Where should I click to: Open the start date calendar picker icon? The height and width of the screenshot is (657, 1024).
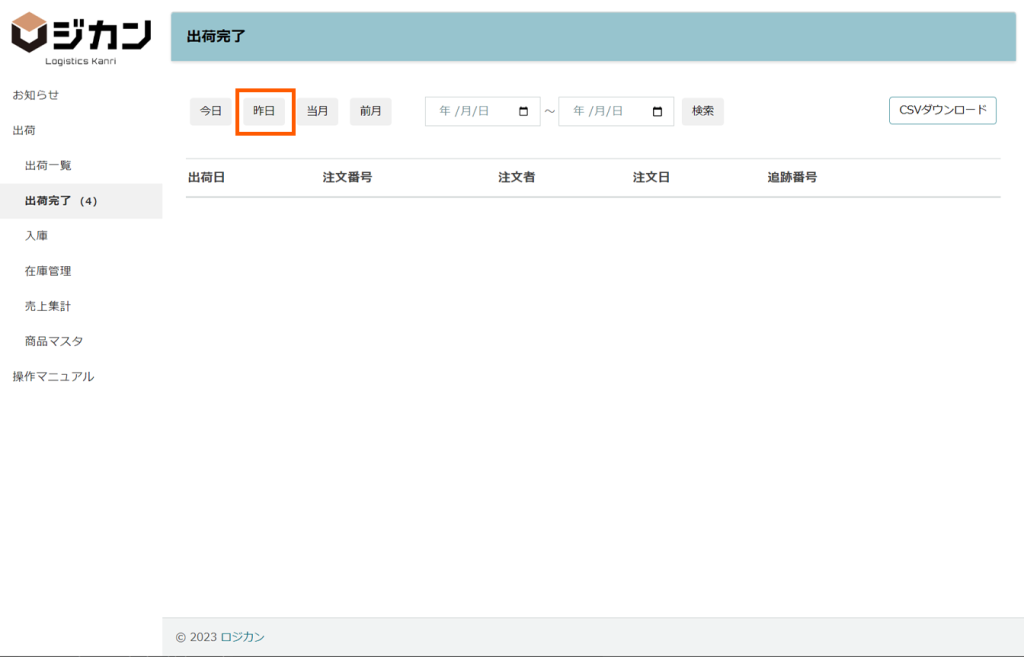tap(524, 112)
